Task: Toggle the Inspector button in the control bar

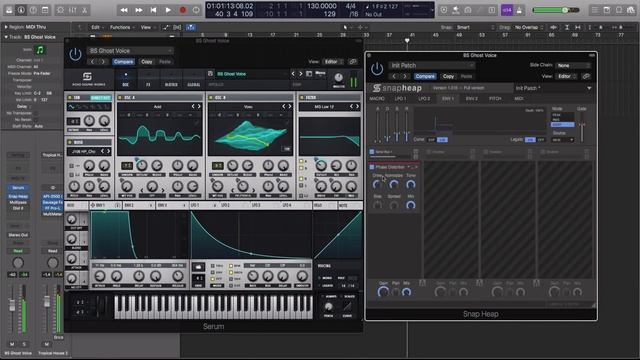Action: pyautogui.click(x=21, y=10)
